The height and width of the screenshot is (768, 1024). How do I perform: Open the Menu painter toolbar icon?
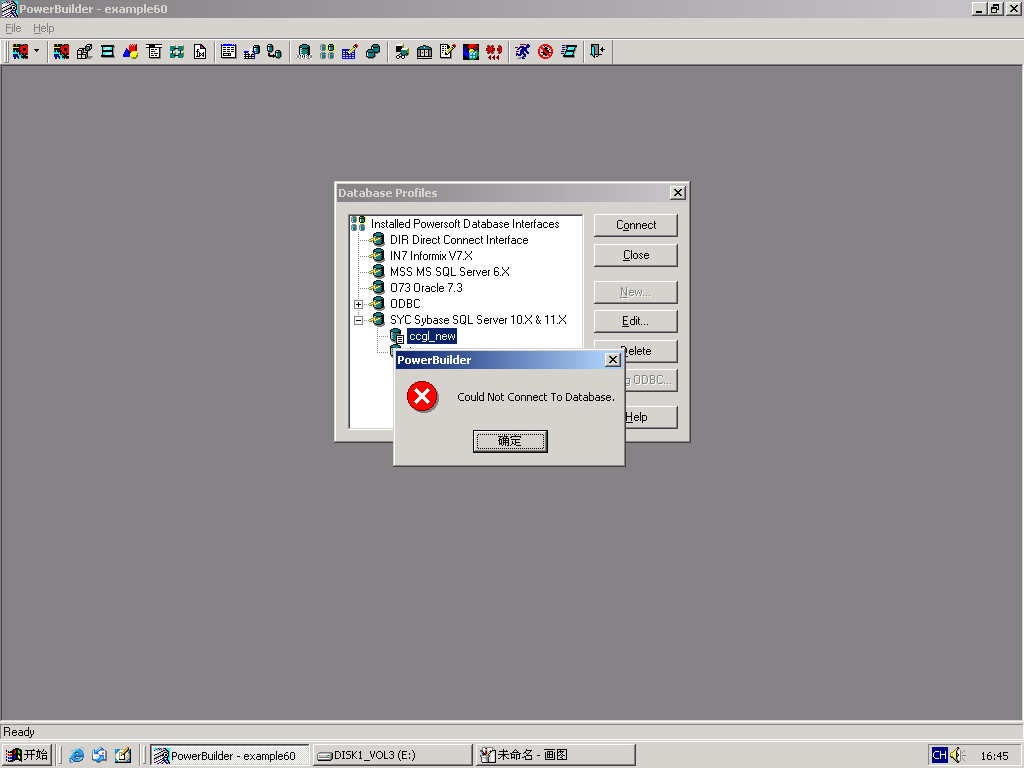(154, 52)
